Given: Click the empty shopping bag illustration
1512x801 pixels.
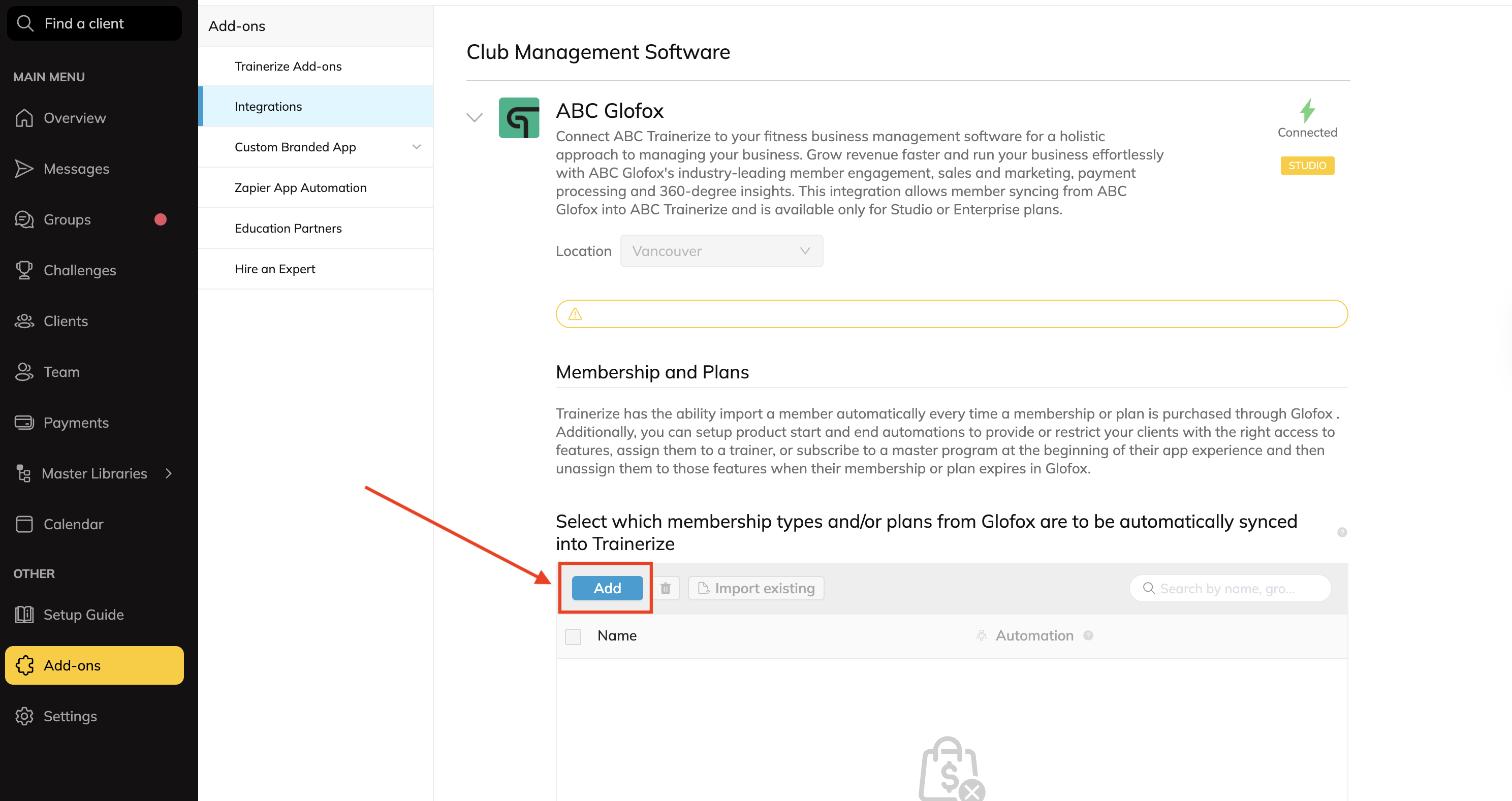Looking at the screenshot, I should [952, 768].
